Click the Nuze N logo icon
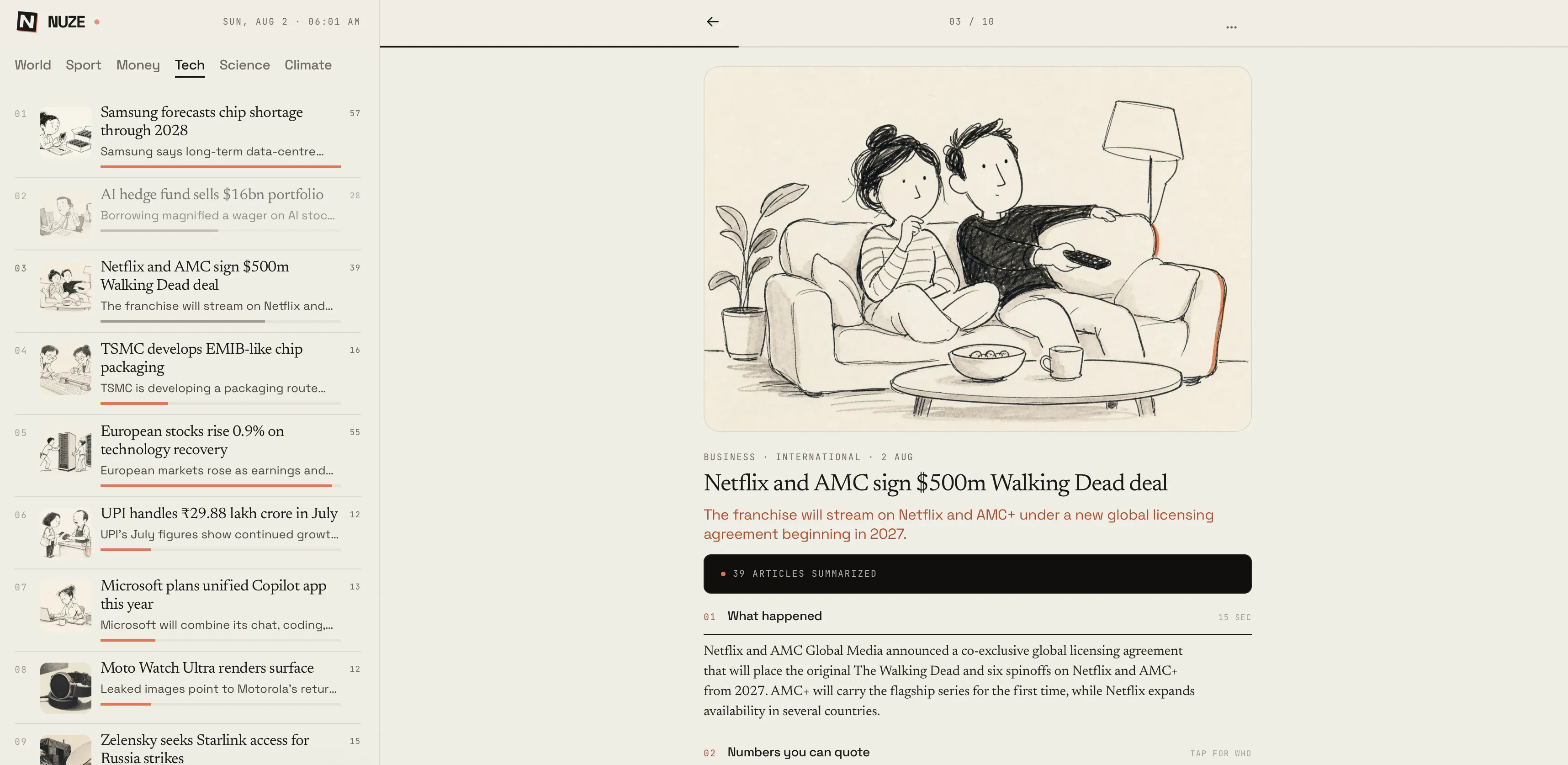The image size is (1568, 765). (27, 22)
